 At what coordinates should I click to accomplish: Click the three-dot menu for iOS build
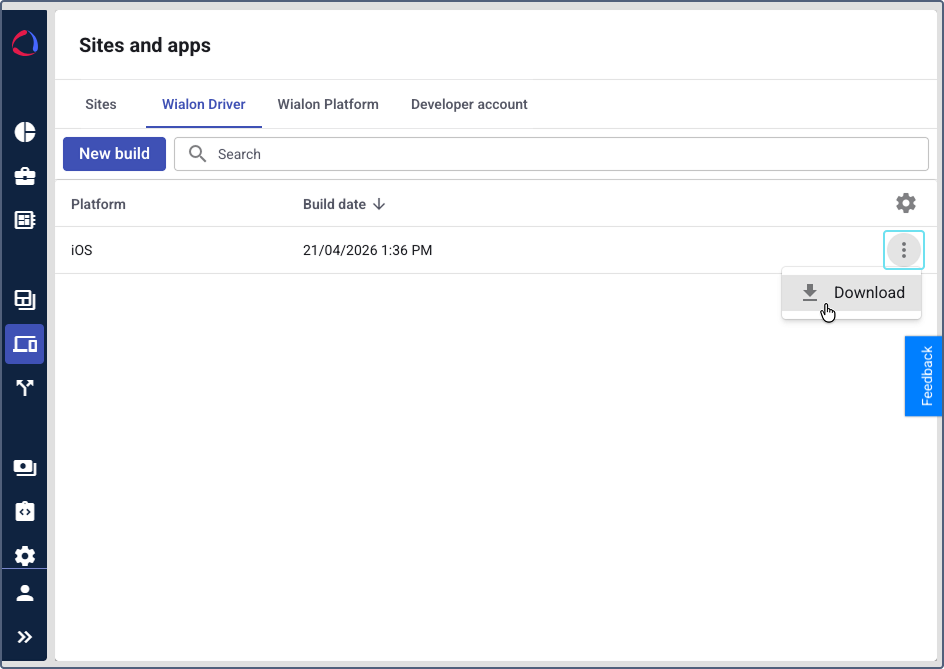tap(904, 250)
